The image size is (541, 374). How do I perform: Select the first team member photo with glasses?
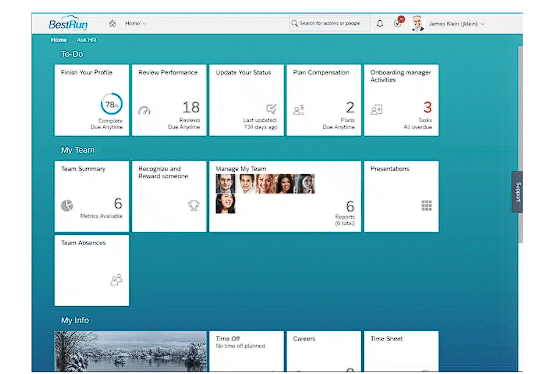tap(225, 184)
